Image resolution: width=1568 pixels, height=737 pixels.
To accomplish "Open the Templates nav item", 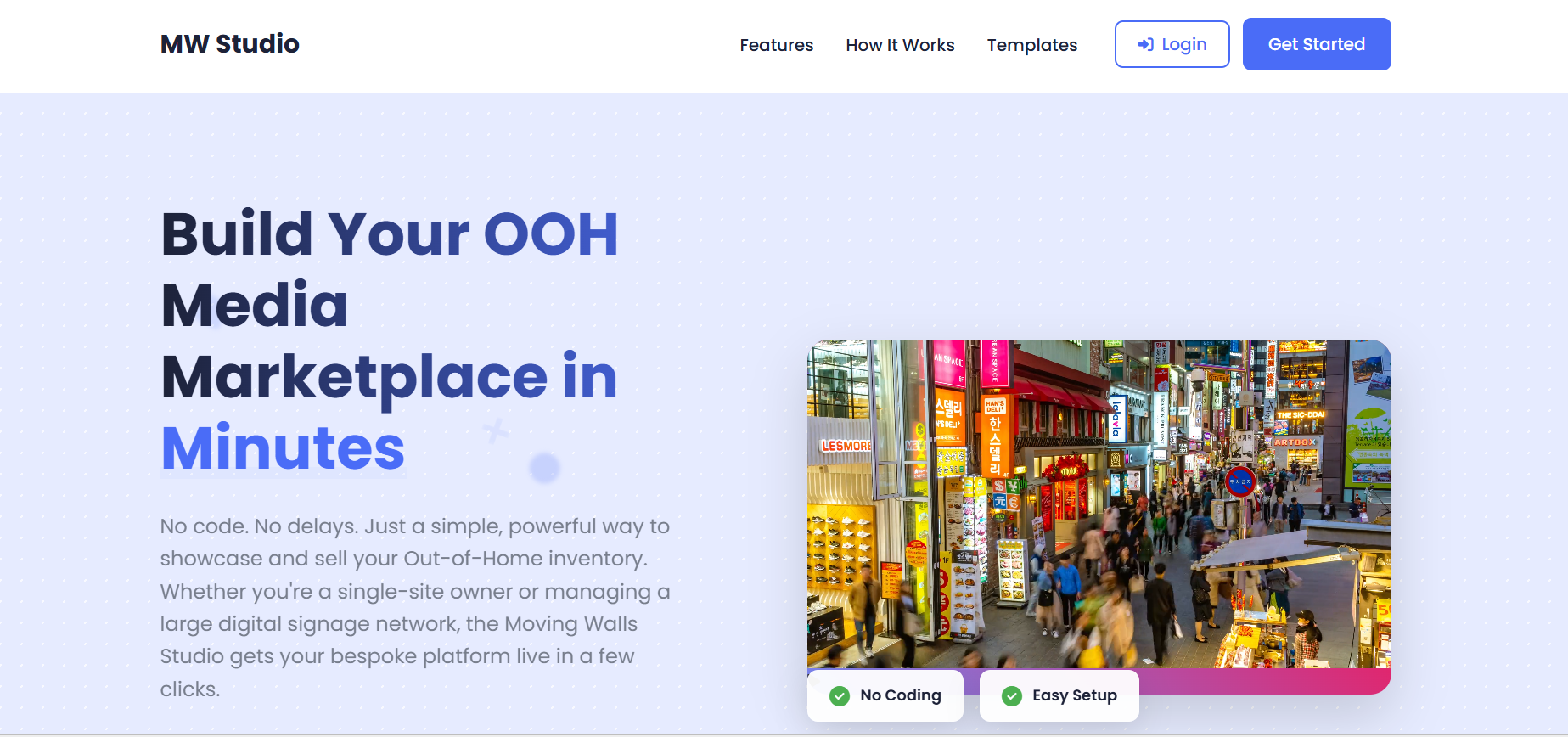I will pyautogui.click(x=1031, y=45).
